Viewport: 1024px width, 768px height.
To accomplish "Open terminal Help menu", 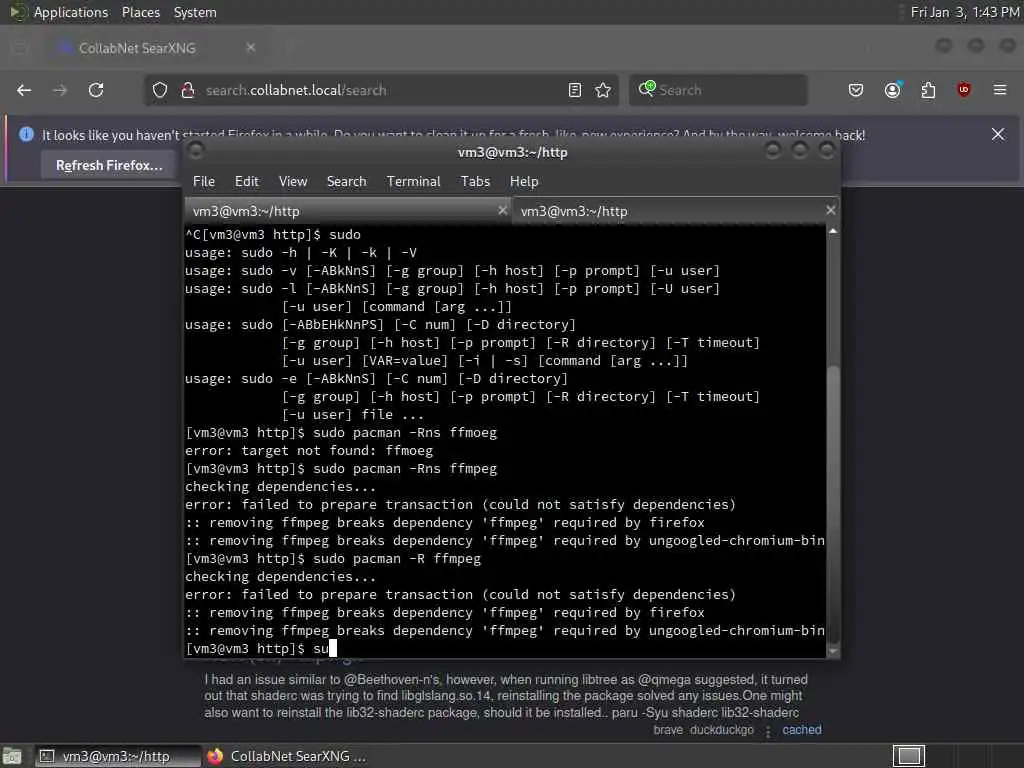I will 524,182.
